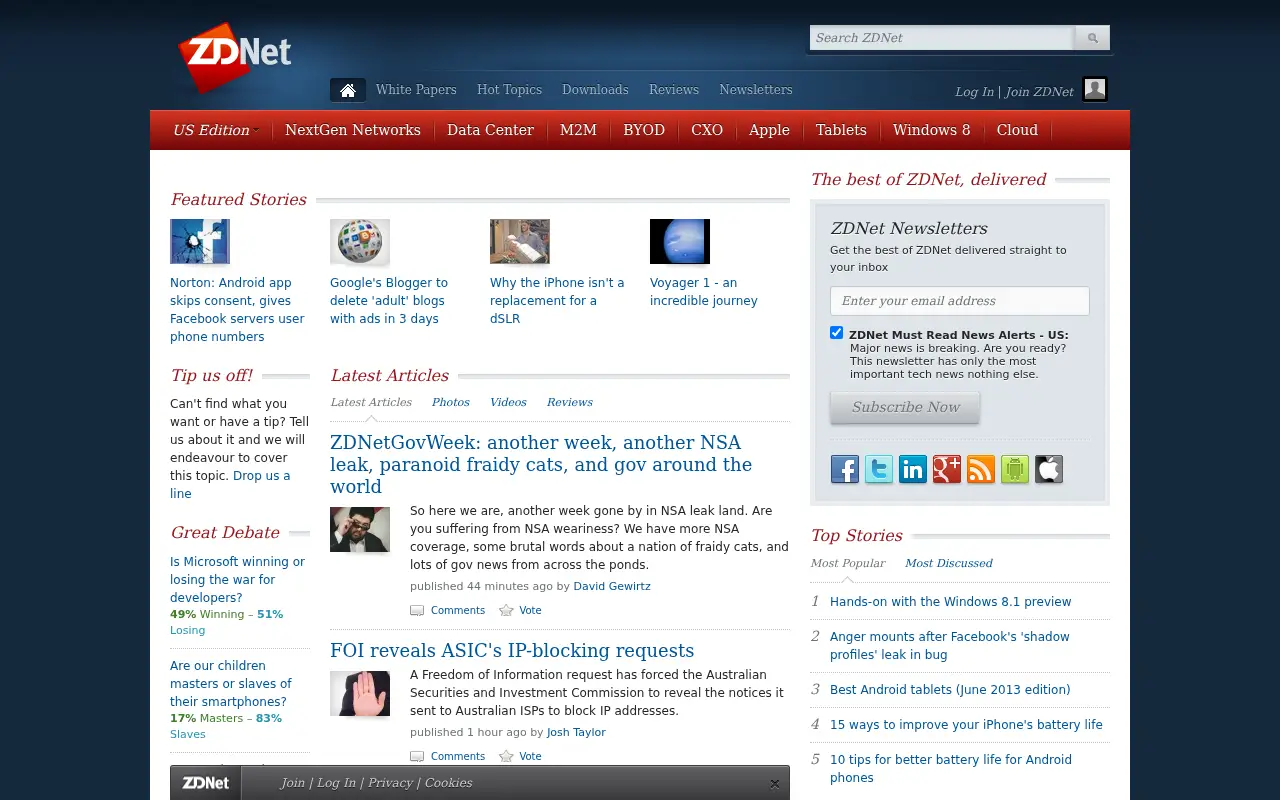Screen dimensions: 1280x800
Task: Switch to the Reviews tab under Latest Articles
Action: point(570,402)
